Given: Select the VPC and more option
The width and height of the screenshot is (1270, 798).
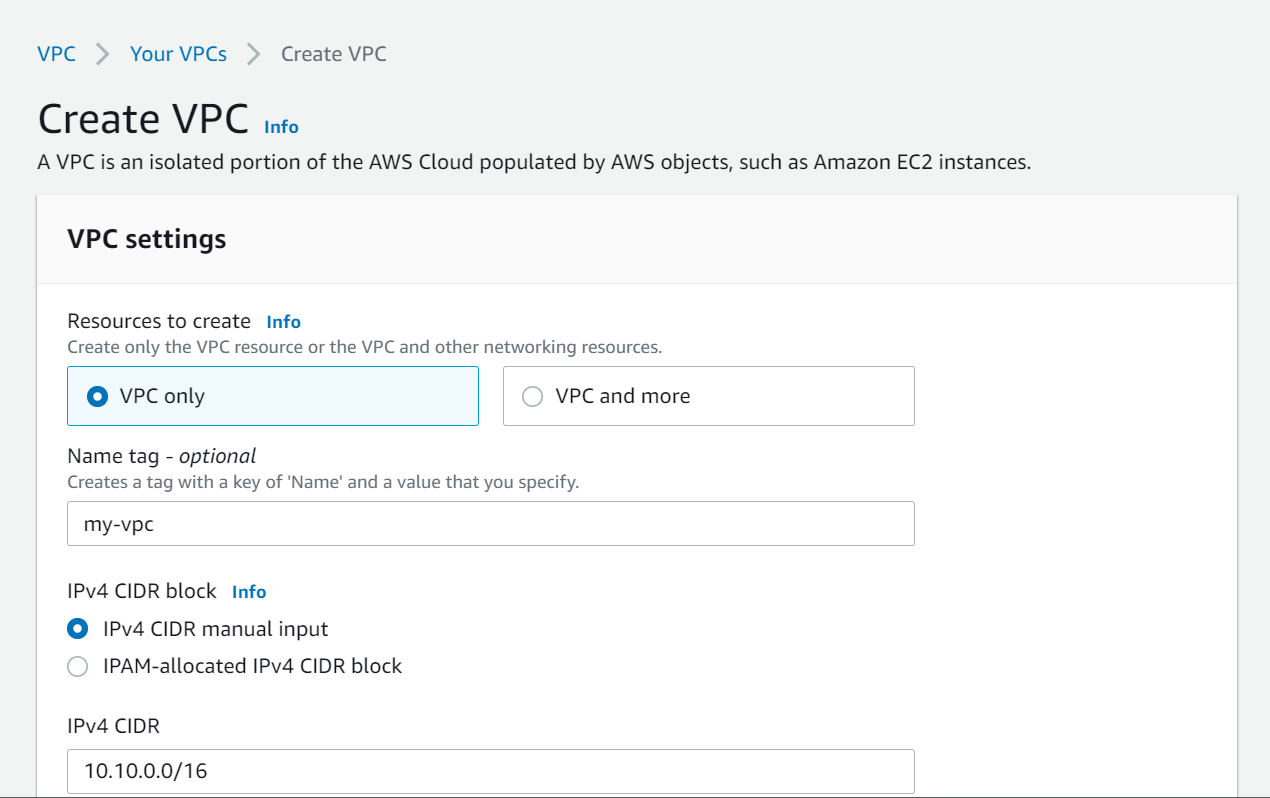Looking at the screenshot, I should tap(708, 396).
